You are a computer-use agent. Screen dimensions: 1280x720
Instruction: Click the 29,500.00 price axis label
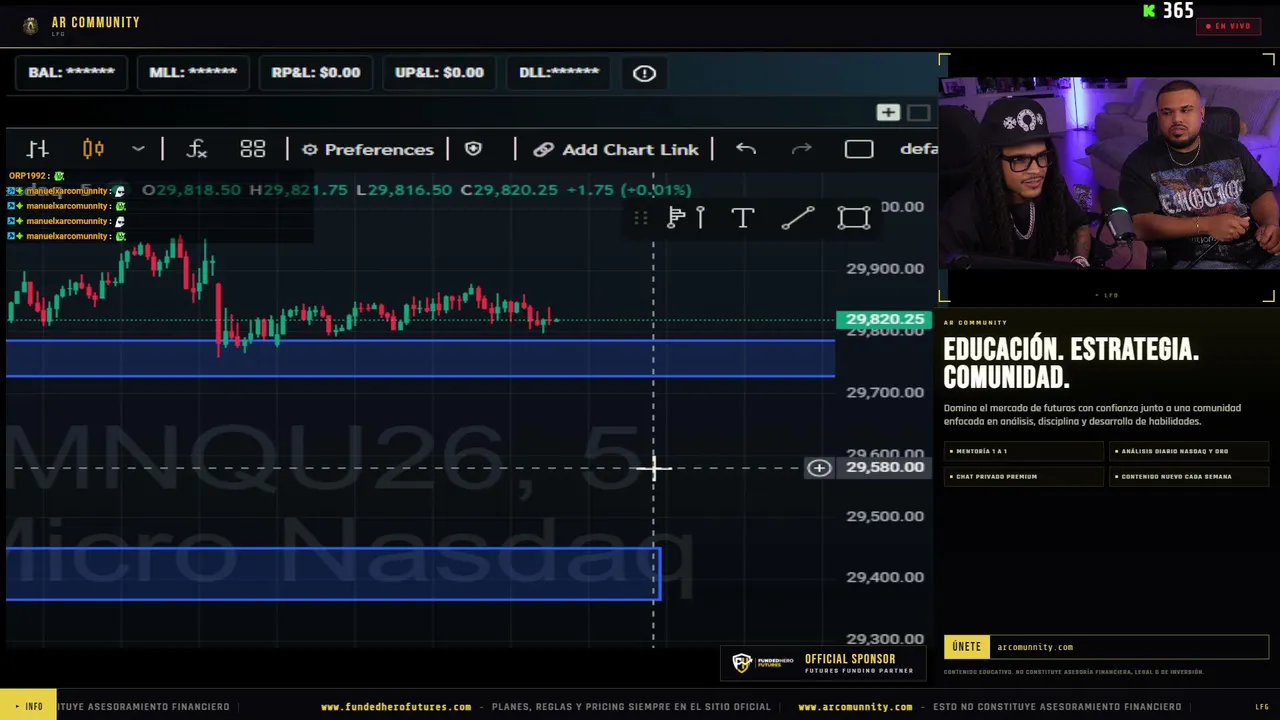[885, 516]
